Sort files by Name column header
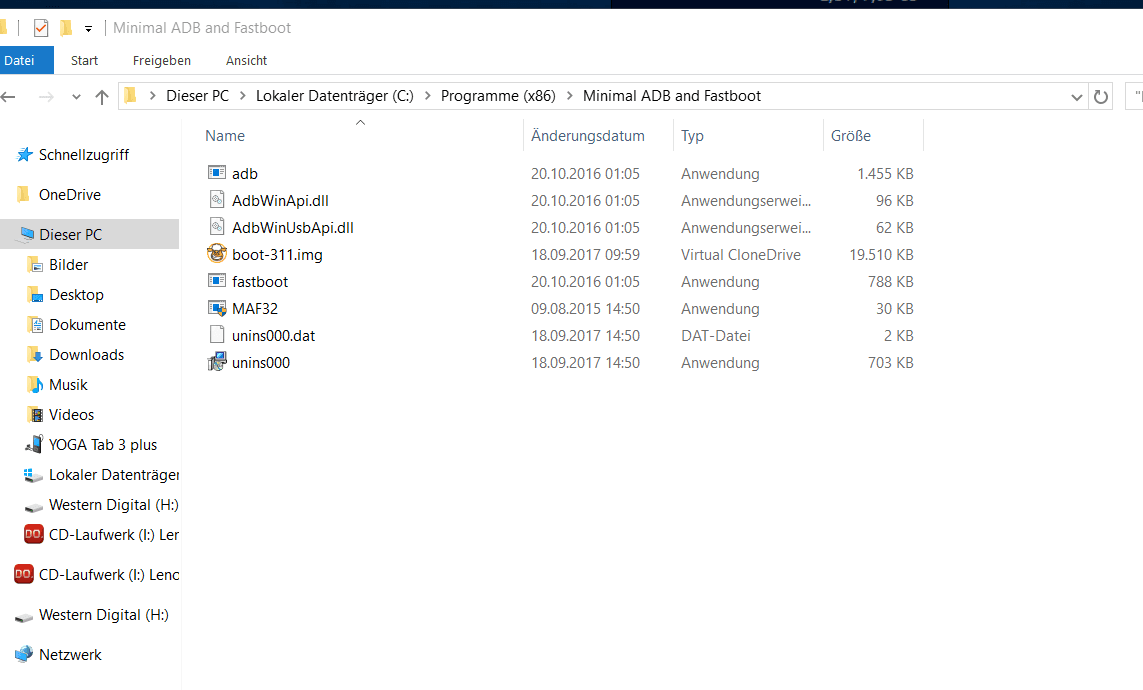 click(x=225, y=136)
